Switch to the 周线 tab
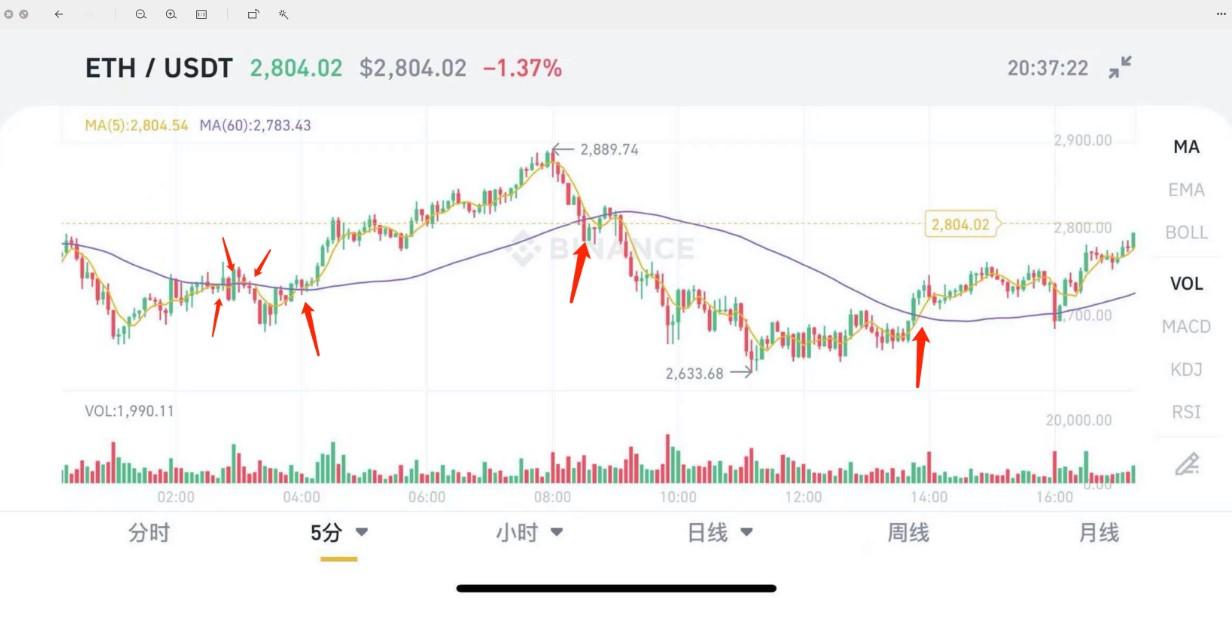The image size is (1232, 622). tap(908, 533)
